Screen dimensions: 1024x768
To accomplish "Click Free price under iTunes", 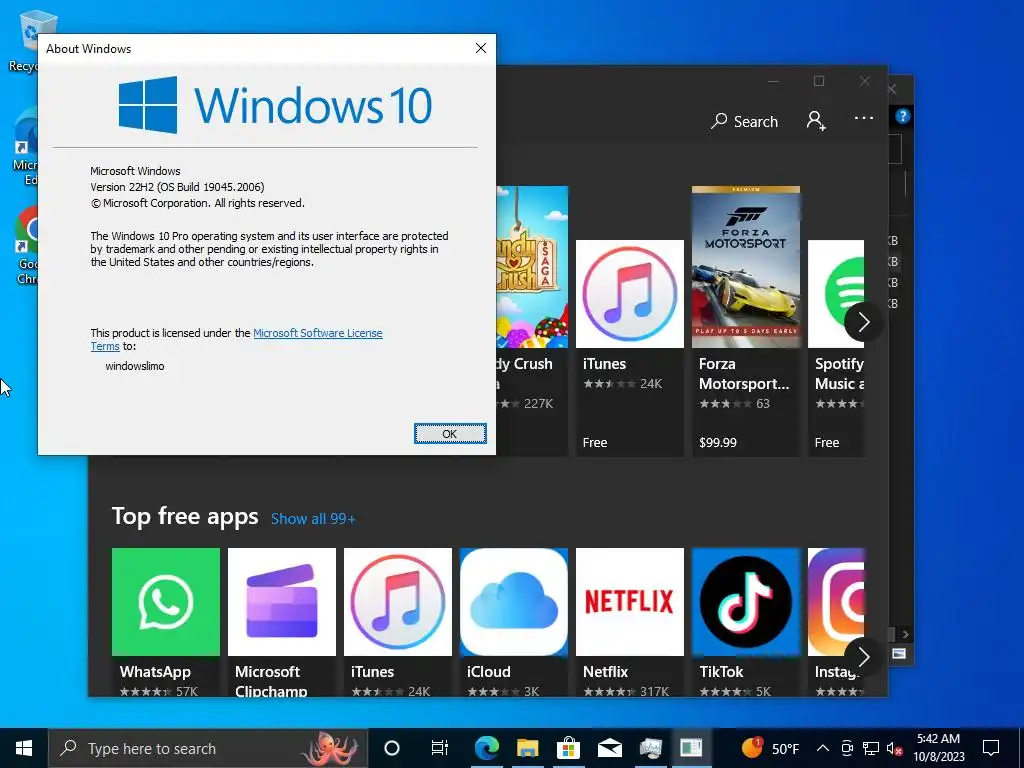I will click(x=595, y=442).
